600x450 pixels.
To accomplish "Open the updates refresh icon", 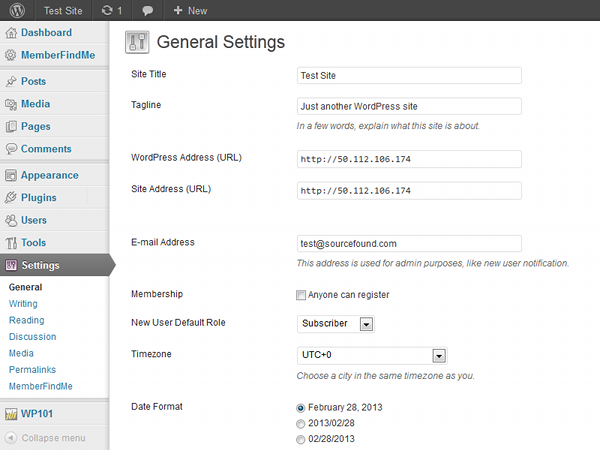I will pyautogui.click(x=107, y=10).
